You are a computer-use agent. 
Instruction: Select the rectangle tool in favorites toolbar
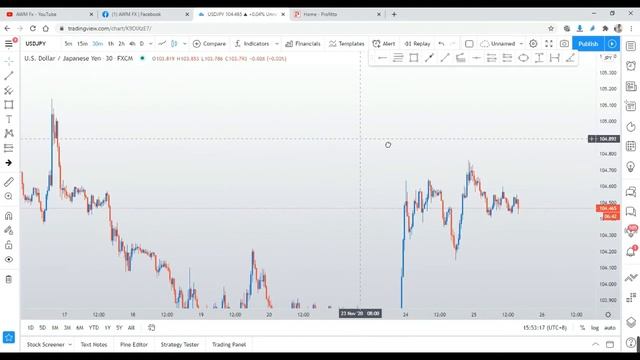point(413,58)
